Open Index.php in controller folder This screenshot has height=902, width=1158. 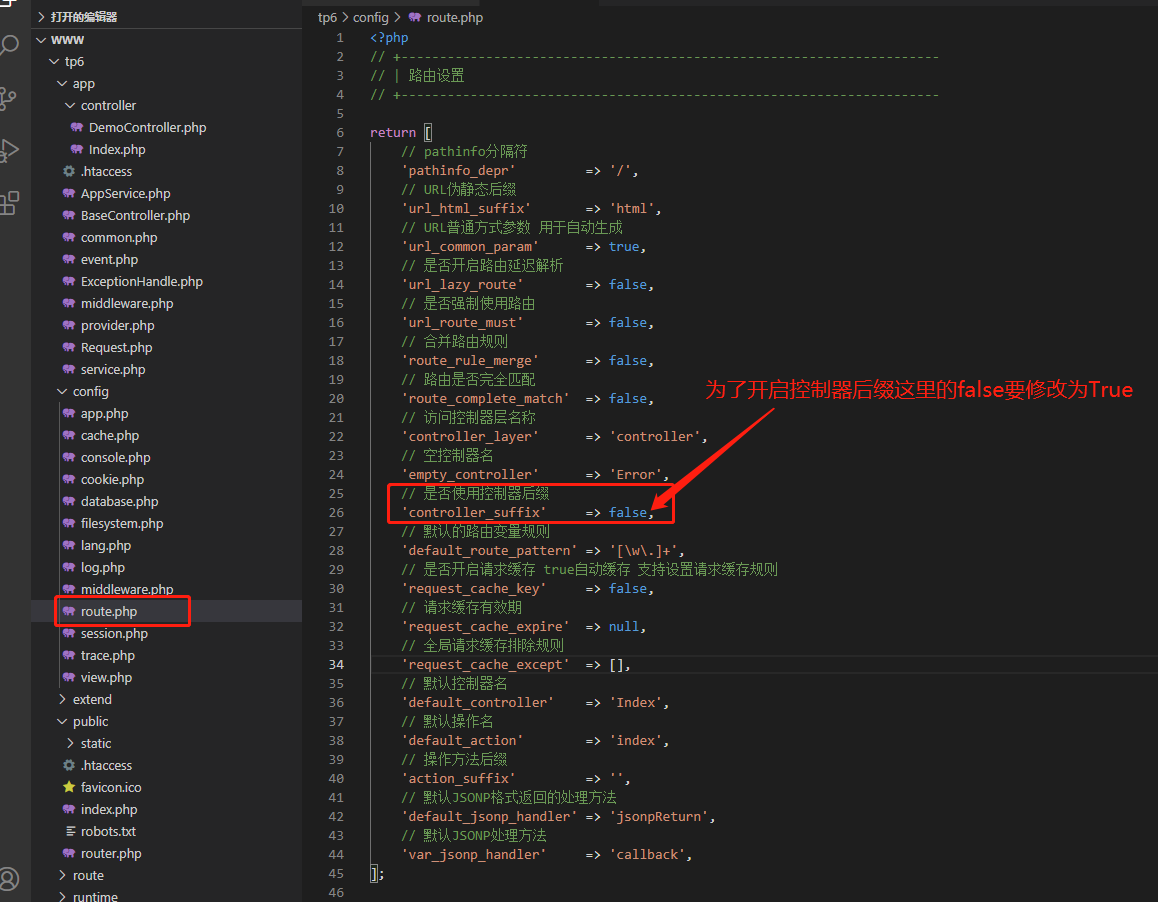coord(117,149)
